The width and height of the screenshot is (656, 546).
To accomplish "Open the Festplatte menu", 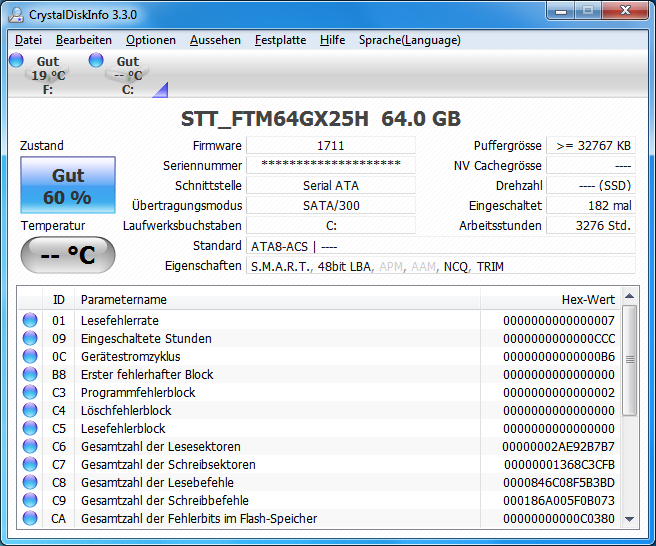I will coord(280,40).
